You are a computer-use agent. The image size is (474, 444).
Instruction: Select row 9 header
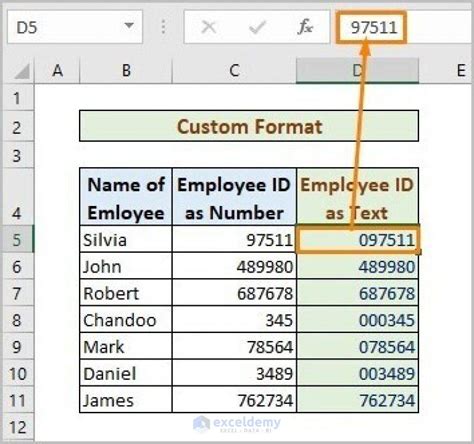click(17, 346)
